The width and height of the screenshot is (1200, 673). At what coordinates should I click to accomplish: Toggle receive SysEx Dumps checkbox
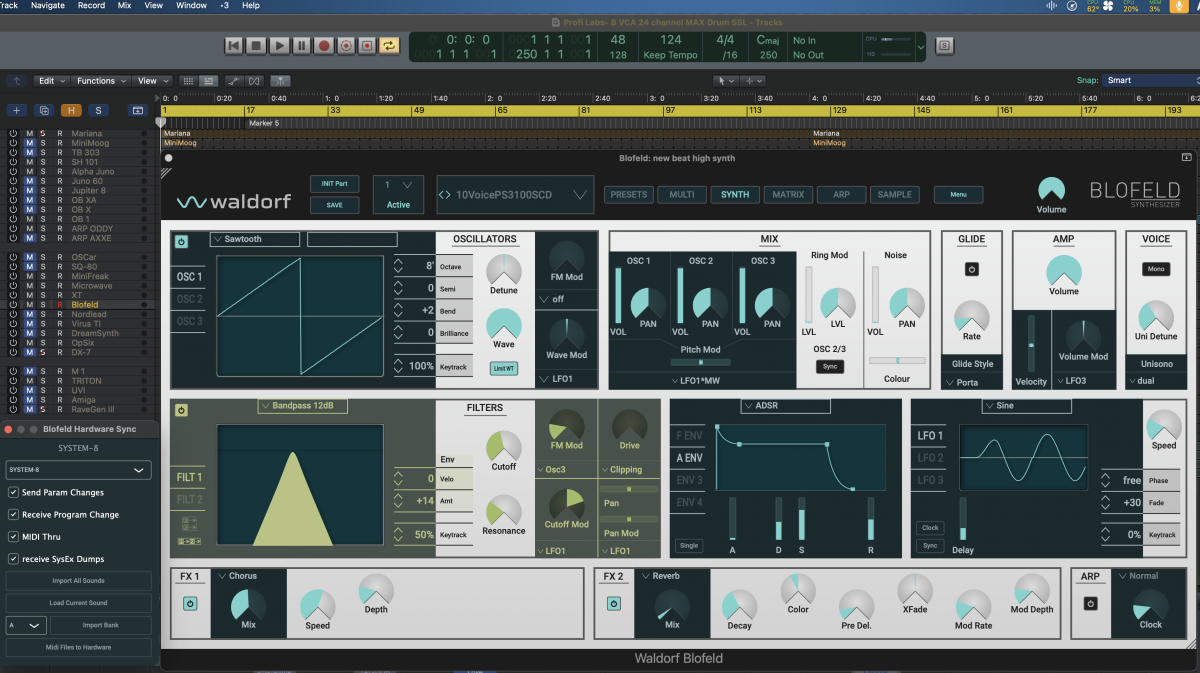pos(13,559)
